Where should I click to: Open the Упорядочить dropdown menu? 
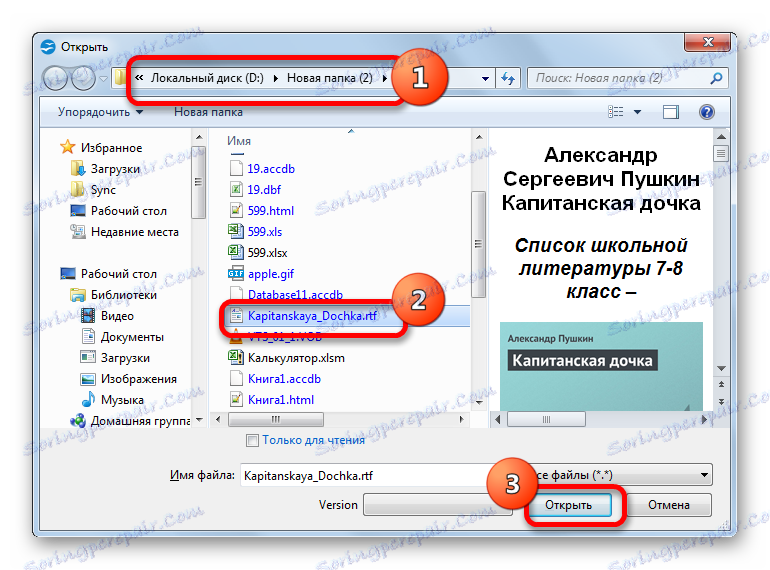(x=100, y=112)
